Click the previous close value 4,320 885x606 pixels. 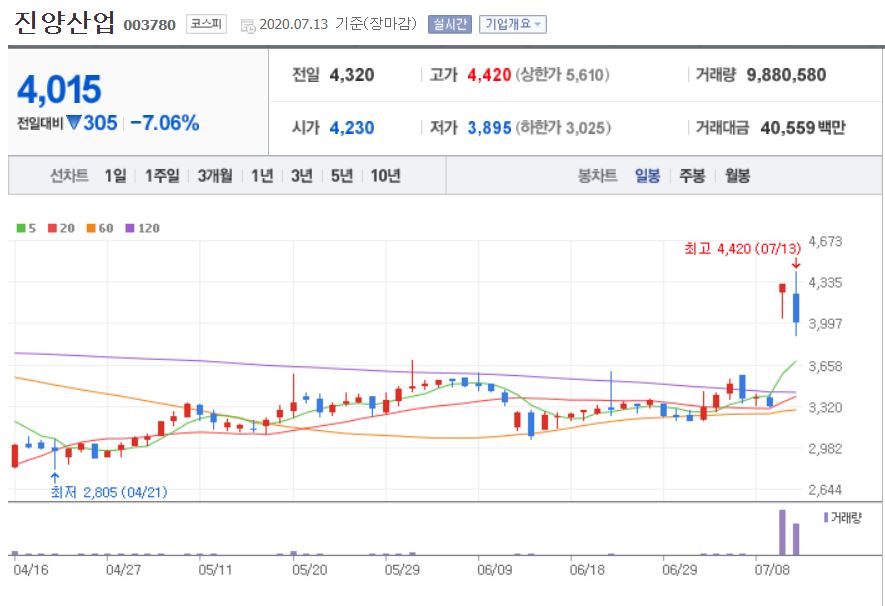[x=352, y=75]
